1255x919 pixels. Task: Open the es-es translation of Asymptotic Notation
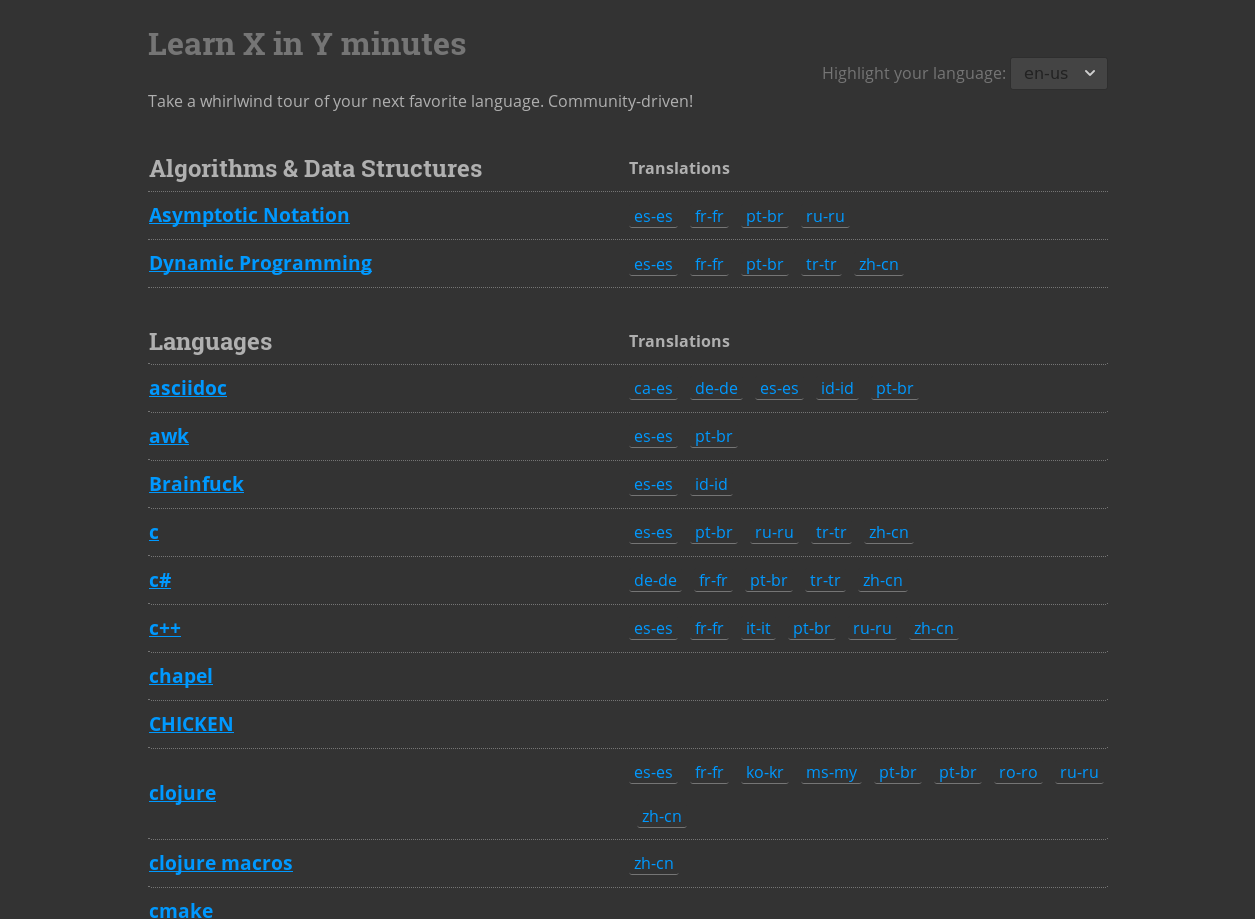click(x=653, y=216)
